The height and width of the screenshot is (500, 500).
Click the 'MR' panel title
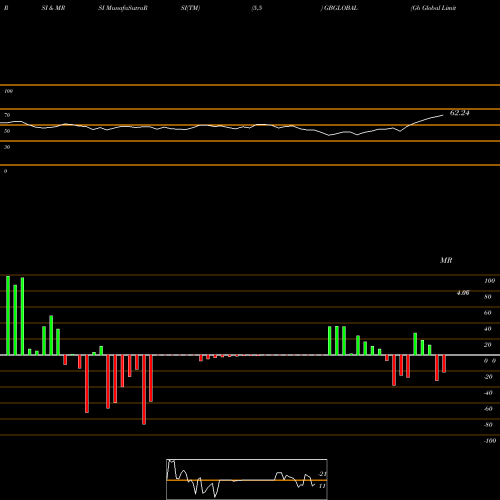coord(446,260)
